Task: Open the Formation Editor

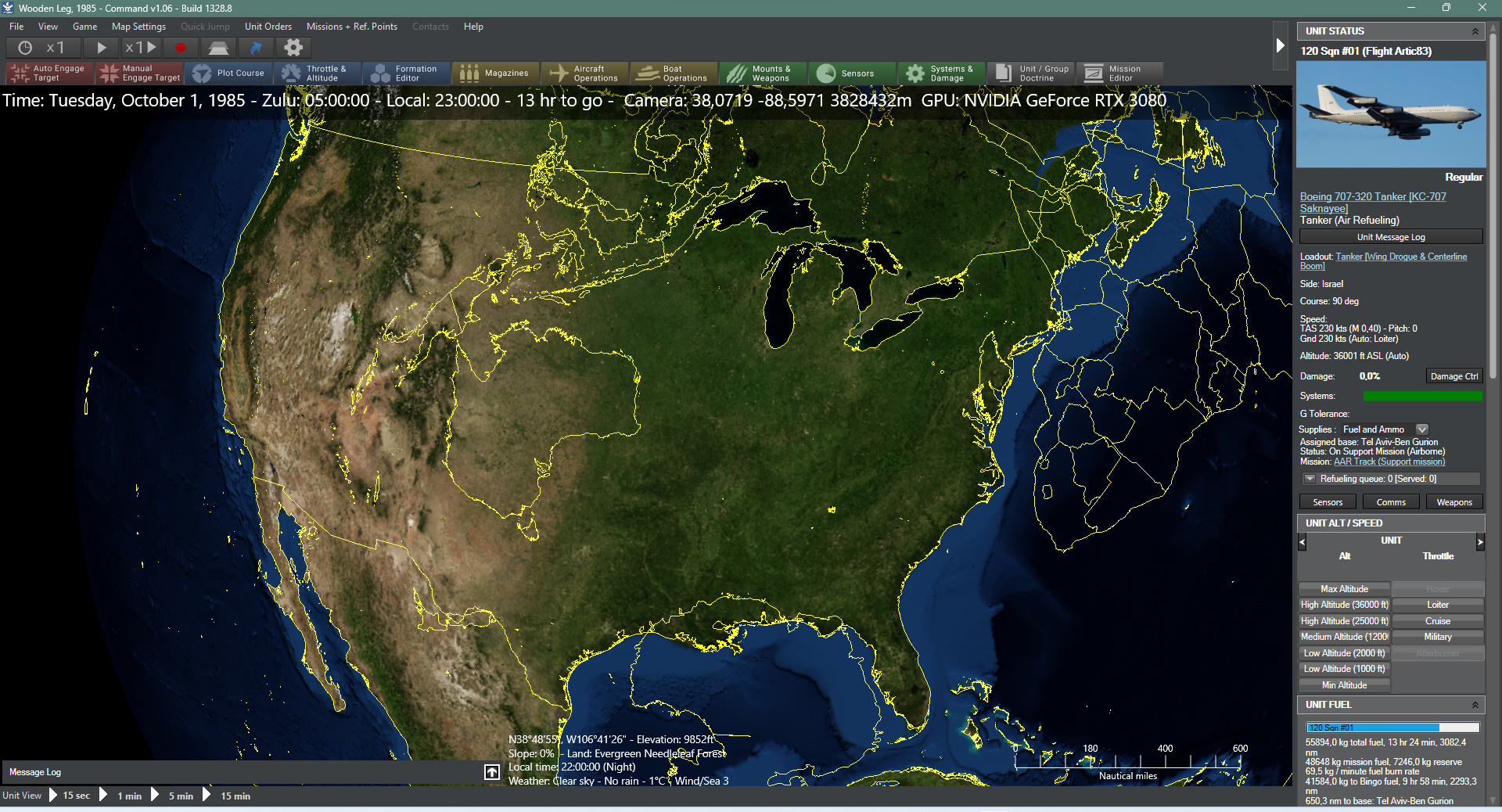Action: tap(407, 74)
